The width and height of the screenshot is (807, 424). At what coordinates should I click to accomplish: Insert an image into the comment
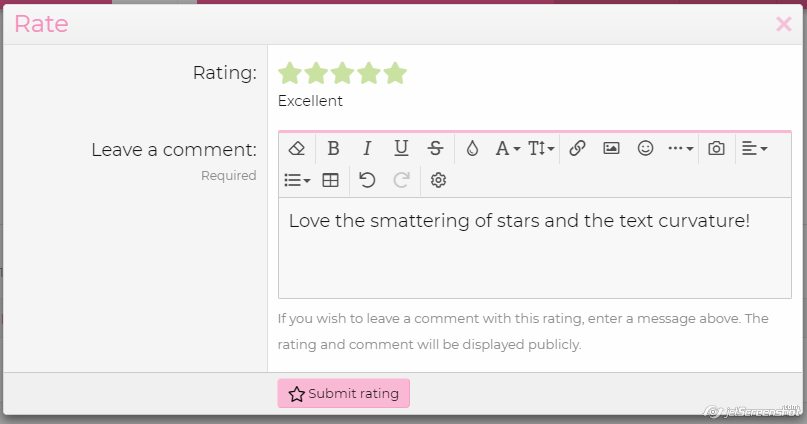tap(611, 148)
